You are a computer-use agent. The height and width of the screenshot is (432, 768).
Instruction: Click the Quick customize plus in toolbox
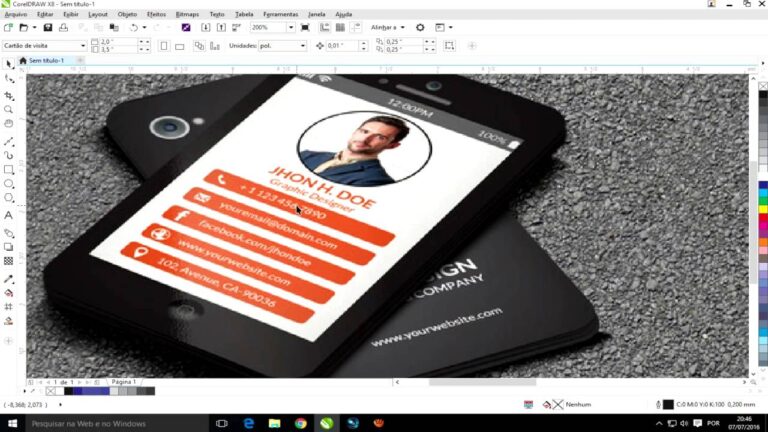(x=8, y=341)
